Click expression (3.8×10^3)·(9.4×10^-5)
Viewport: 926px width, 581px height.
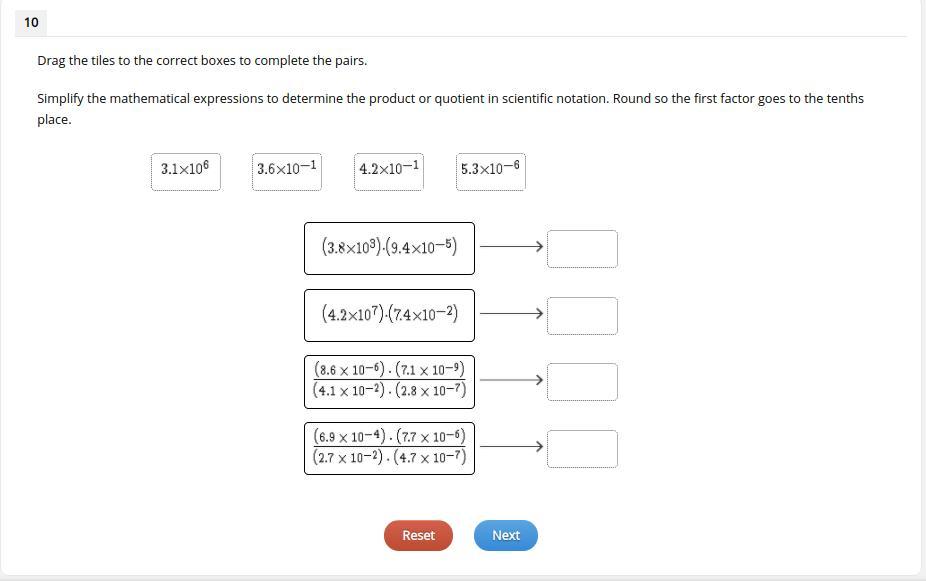[389, 247]
